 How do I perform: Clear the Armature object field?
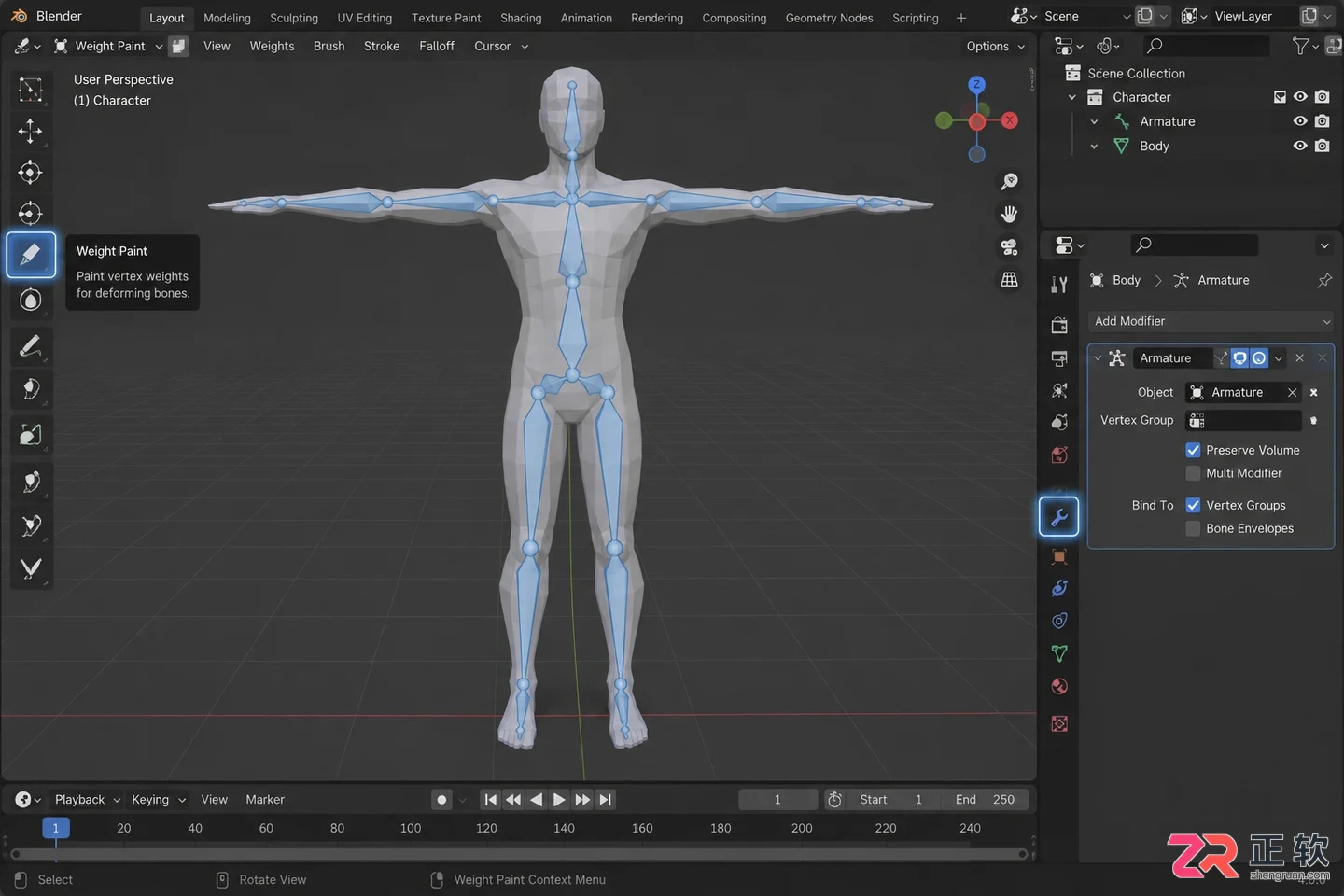(x=1293, y=393)
